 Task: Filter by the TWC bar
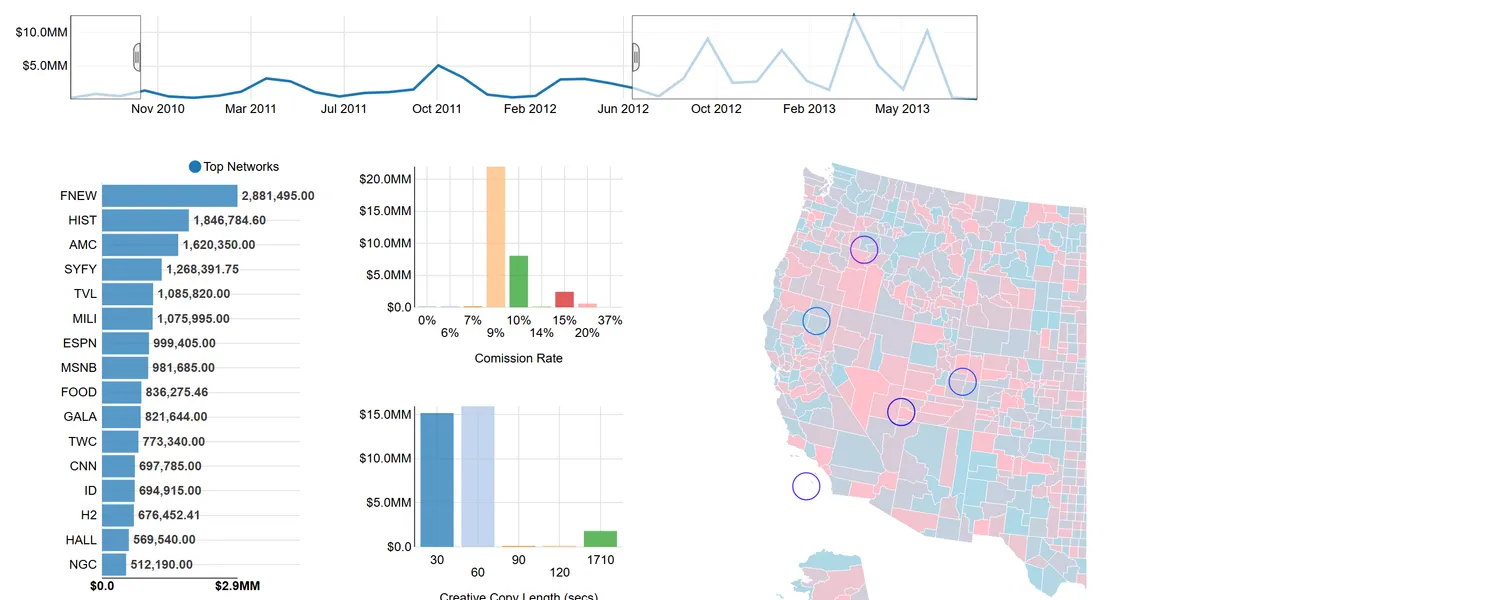coord(120,441)
